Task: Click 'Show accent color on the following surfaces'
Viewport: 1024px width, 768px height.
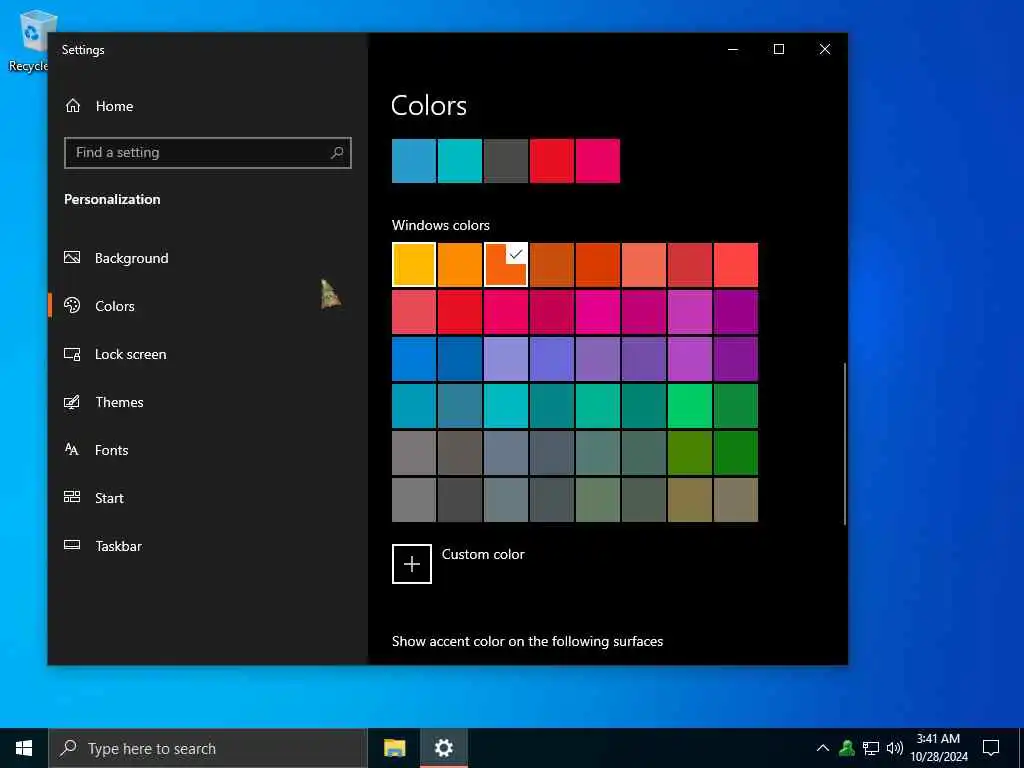Action: click(x=527, y=641)
